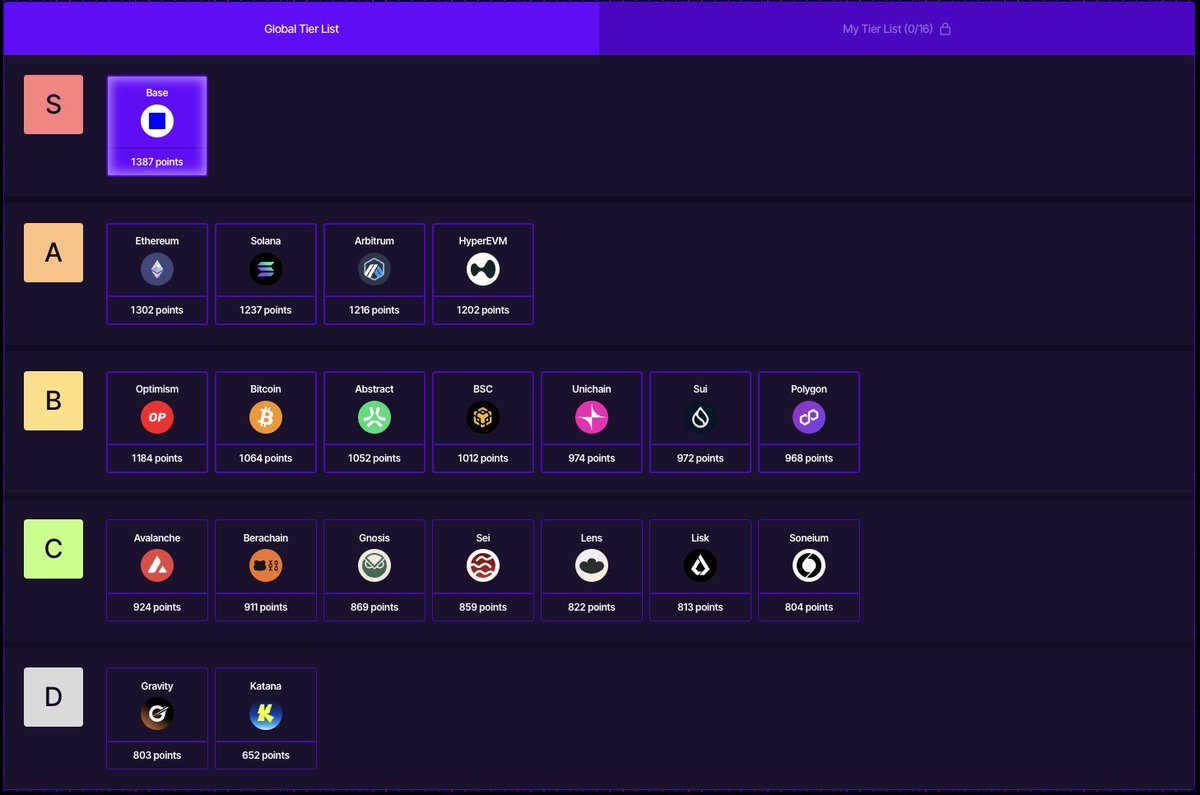
Task: Click the B tier label tile
Action: click(x=54, y=401)
